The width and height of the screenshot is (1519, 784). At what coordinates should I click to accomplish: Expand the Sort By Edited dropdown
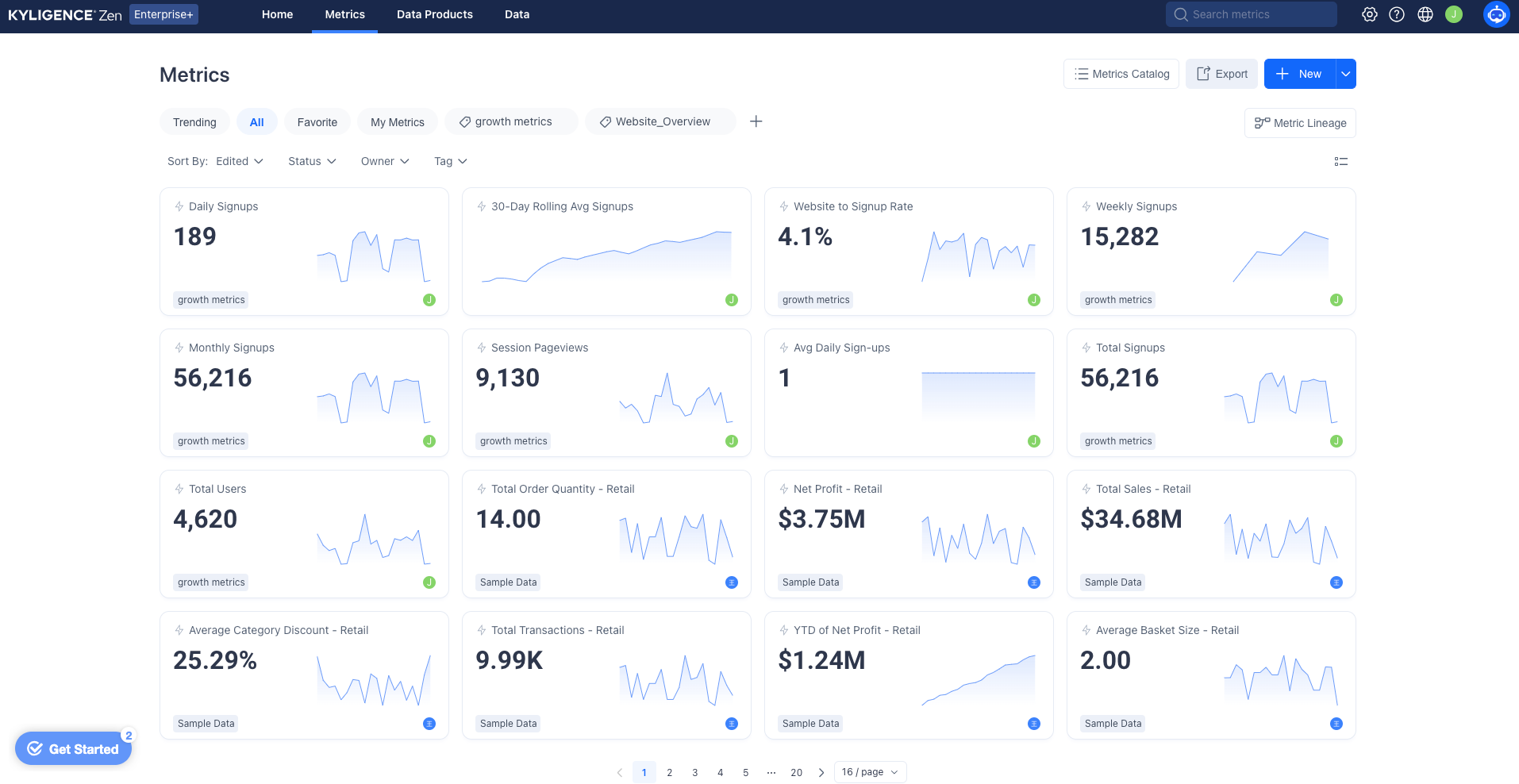click(x=239, y=161)
